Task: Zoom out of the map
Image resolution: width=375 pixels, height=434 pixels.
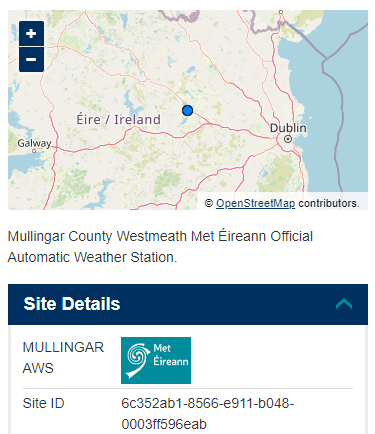Action: tap(31, 59)
